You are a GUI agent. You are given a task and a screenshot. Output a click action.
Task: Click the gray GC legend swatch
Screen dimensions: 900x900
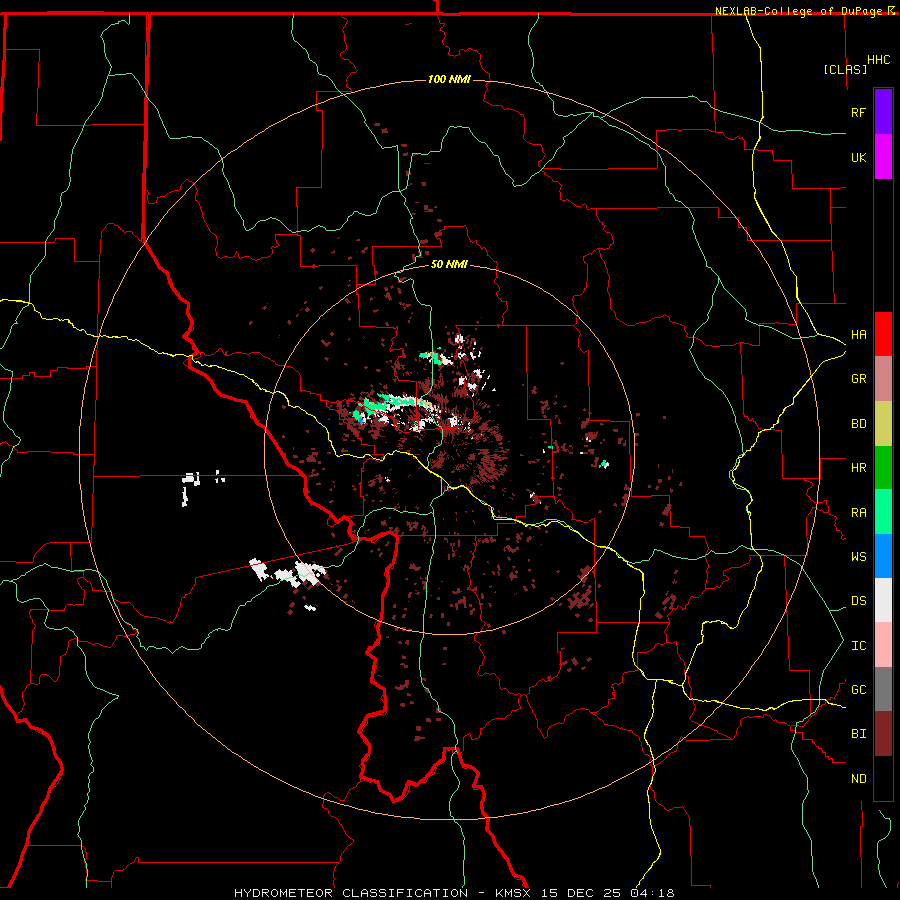point(883,689)
